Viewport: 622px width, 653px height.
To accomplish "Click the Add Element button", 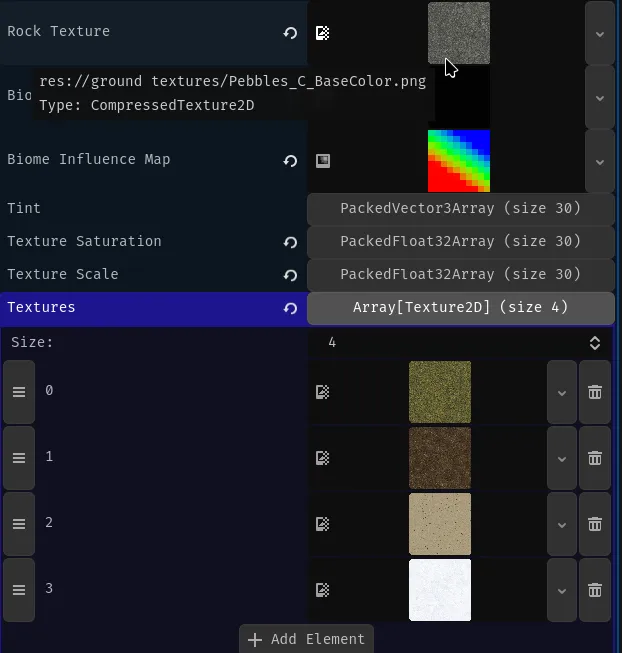I will click(x=307, y=639).
